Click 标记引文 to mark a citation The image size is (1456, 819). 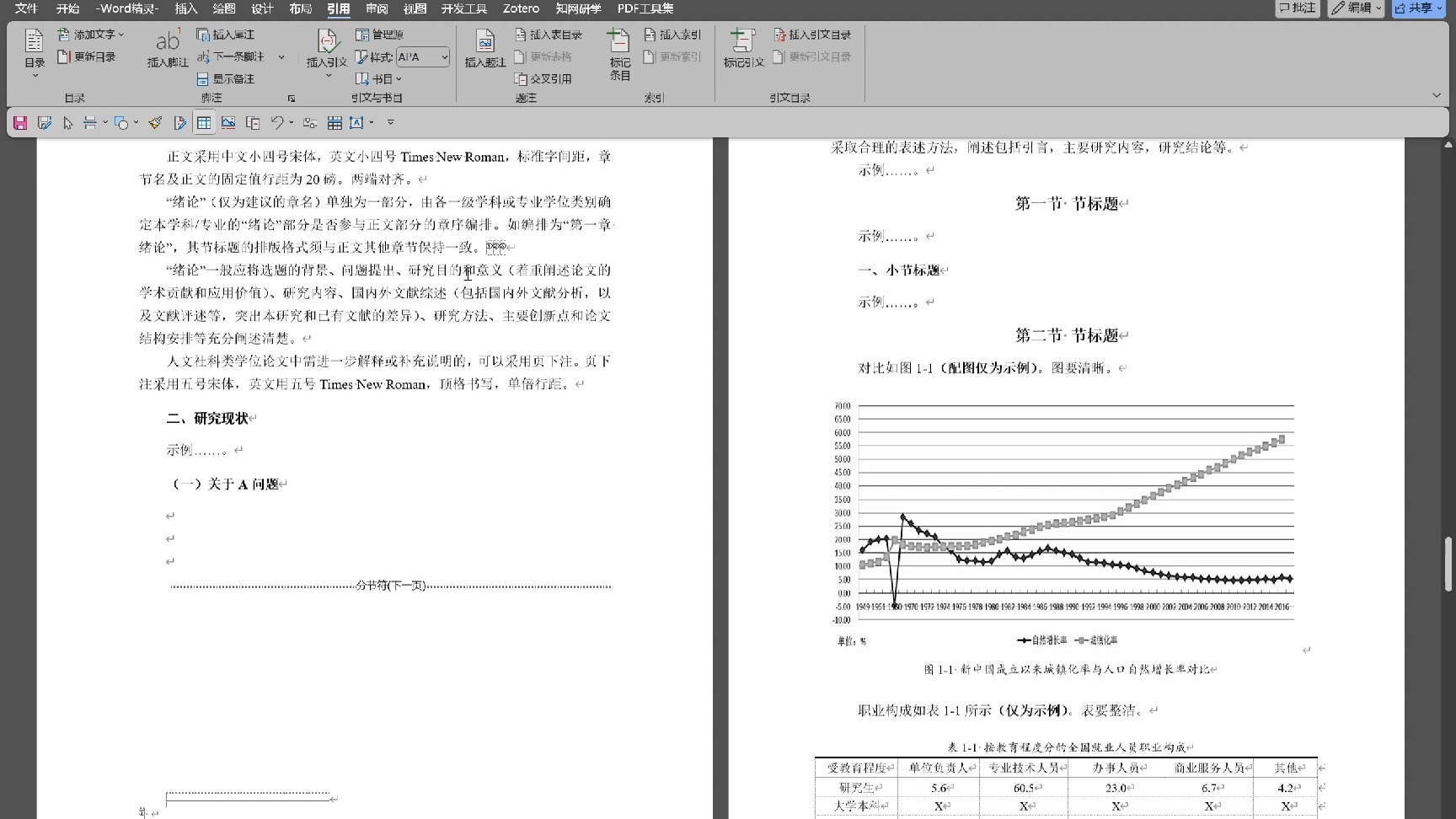tap(742, 51)
